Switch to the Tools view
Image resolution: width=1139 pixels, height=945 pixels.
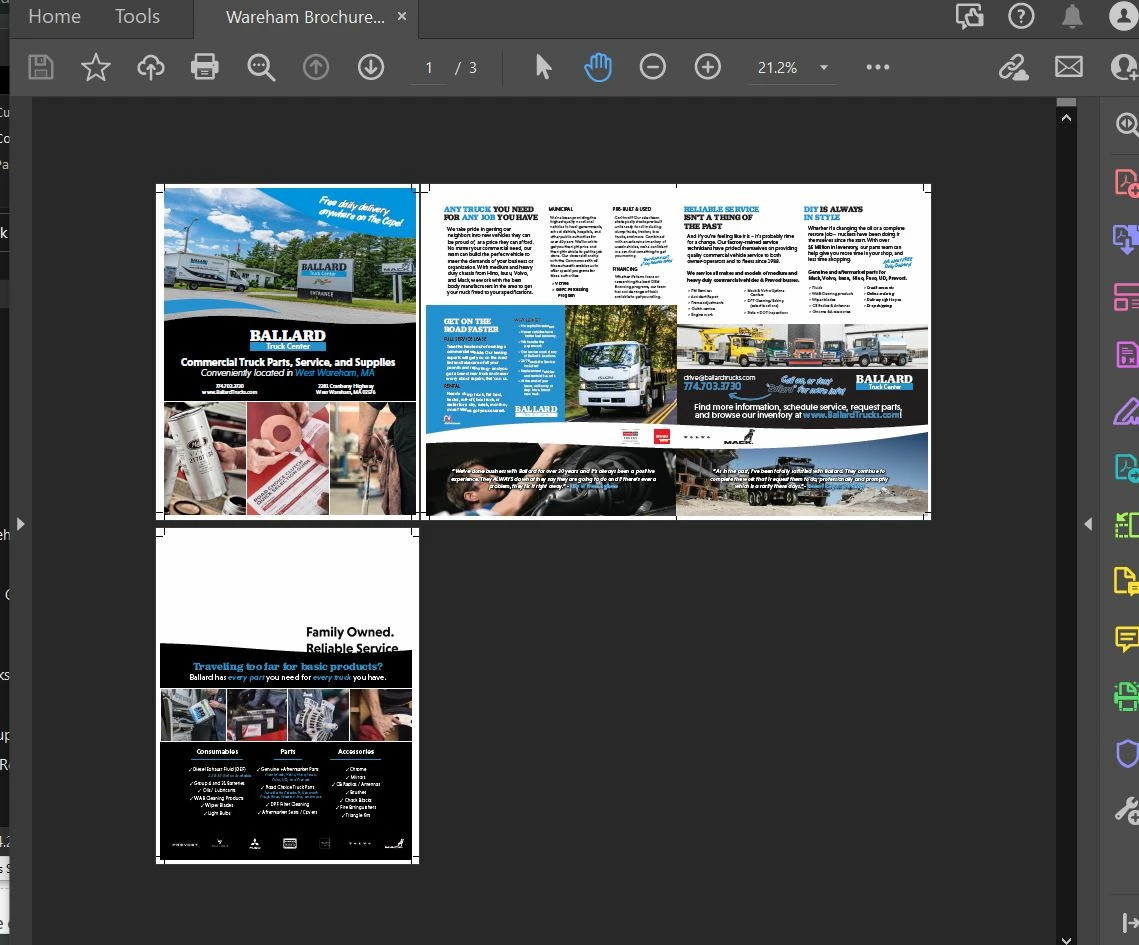point(137,16)
